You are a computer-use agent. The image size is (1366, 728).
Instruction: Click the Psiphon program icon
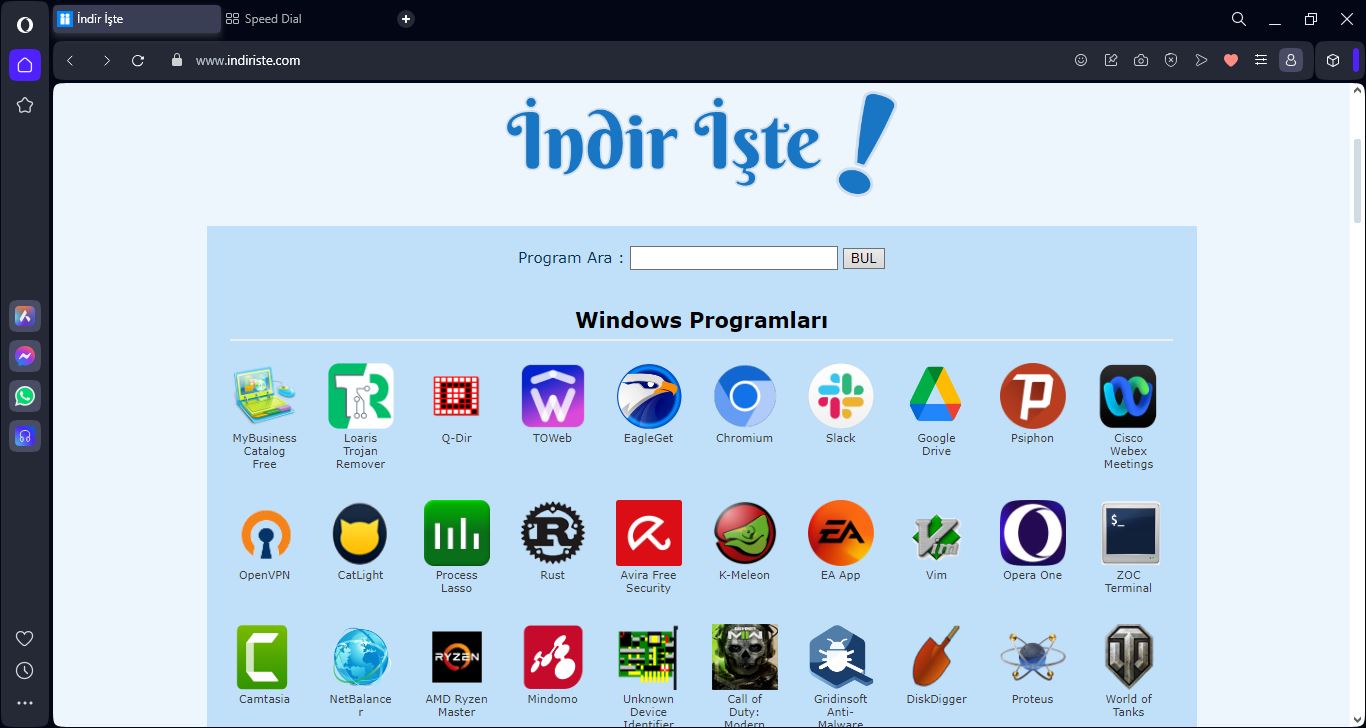click(1032, 396)
